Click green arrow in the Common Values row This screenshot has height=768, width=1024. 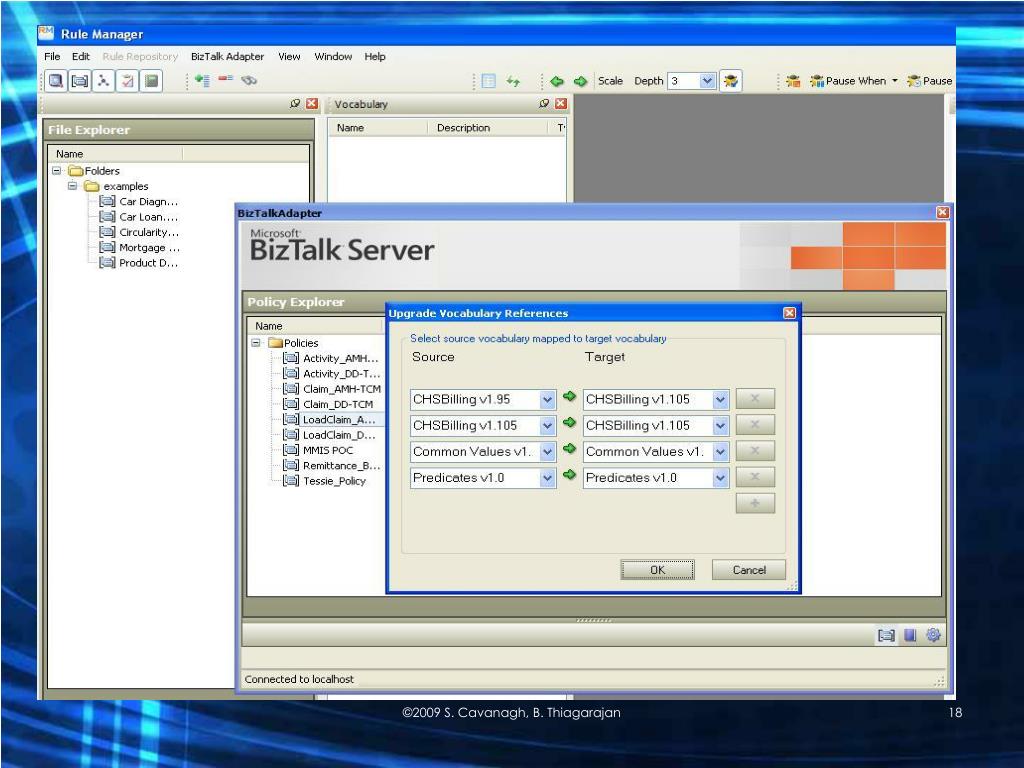569,449
